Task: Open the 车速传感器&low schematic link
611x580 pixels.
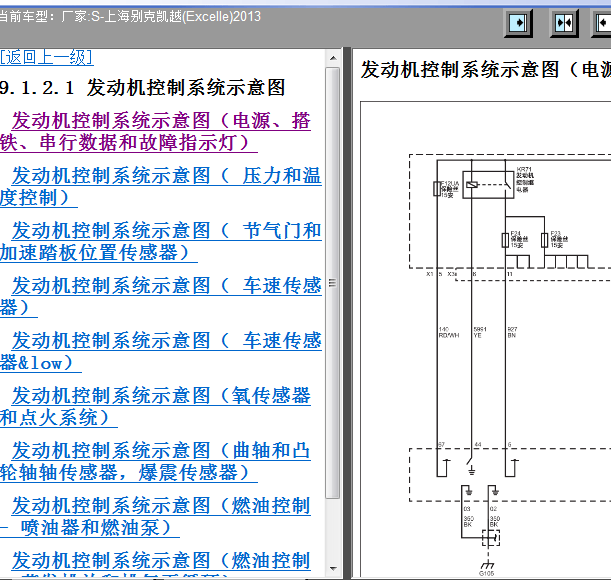Action: (x=161, y=351)
